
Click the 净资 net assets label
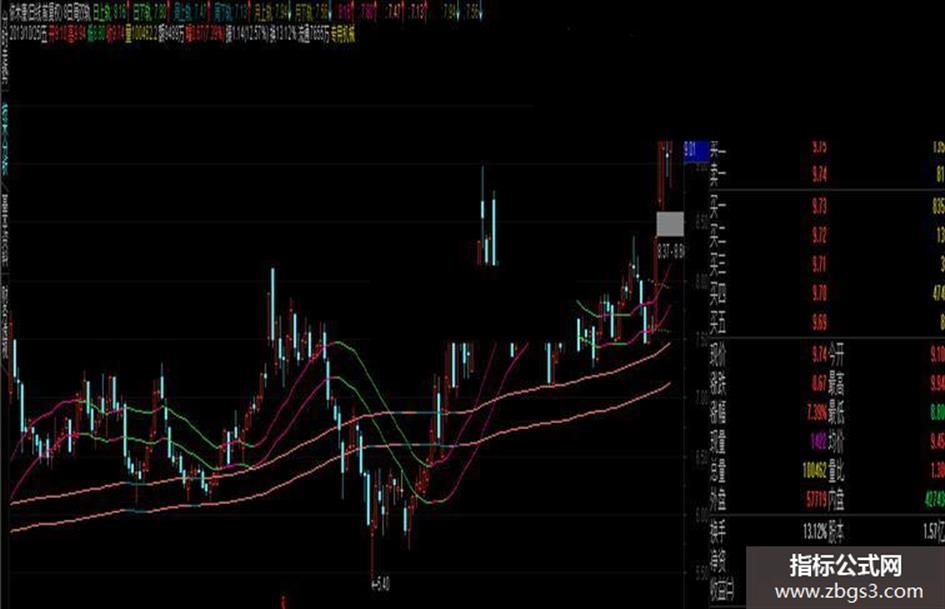(x=718, y=560)
